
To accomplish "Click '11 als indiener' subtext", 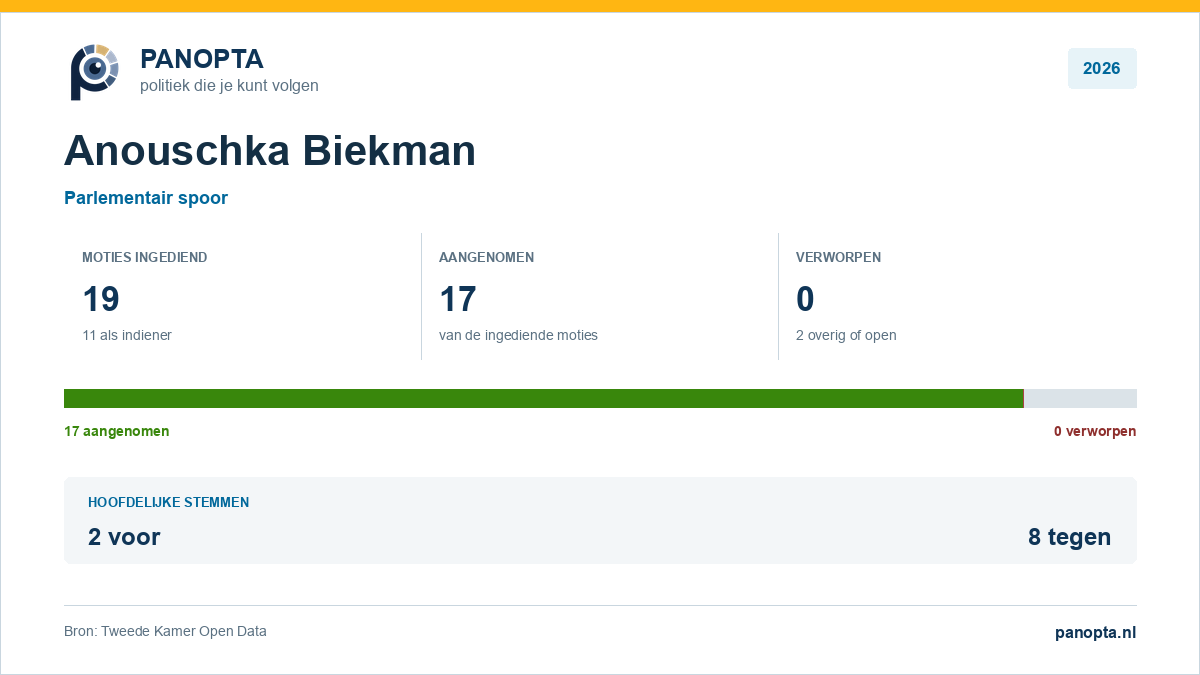I will click(x=127, y=335).
